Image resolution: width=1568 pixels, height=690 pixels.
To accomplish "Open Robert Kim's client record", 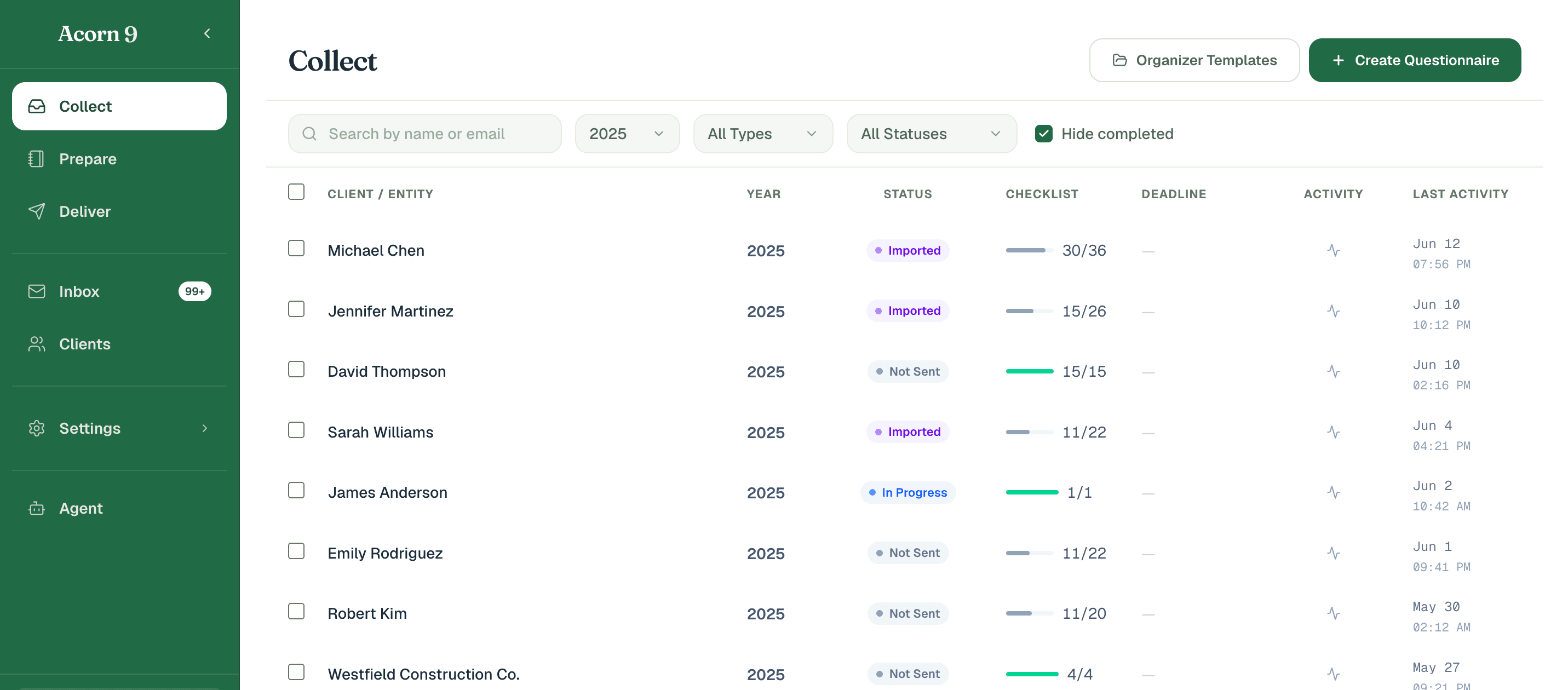I will coord(367,613).
